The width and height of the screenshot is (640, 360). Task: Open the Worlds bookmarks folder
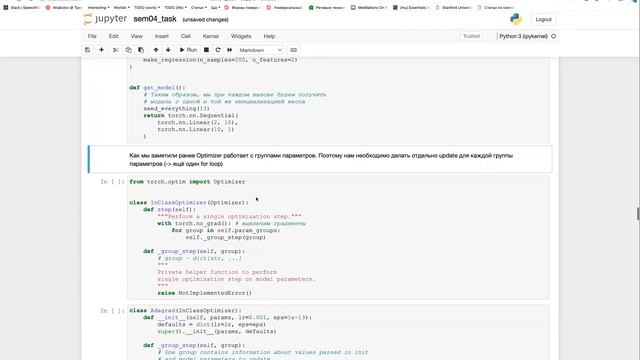click(x=122, y=7)
